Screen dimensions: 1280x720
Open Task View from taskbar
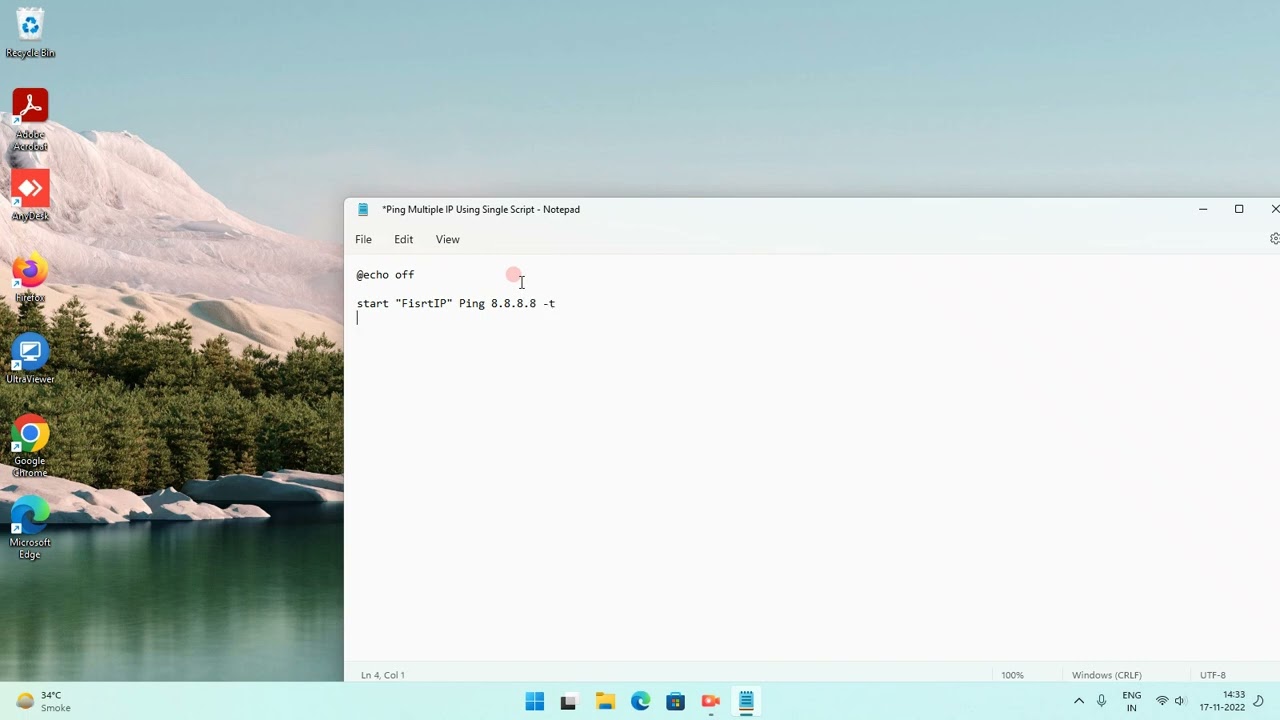tap(568, 701)
